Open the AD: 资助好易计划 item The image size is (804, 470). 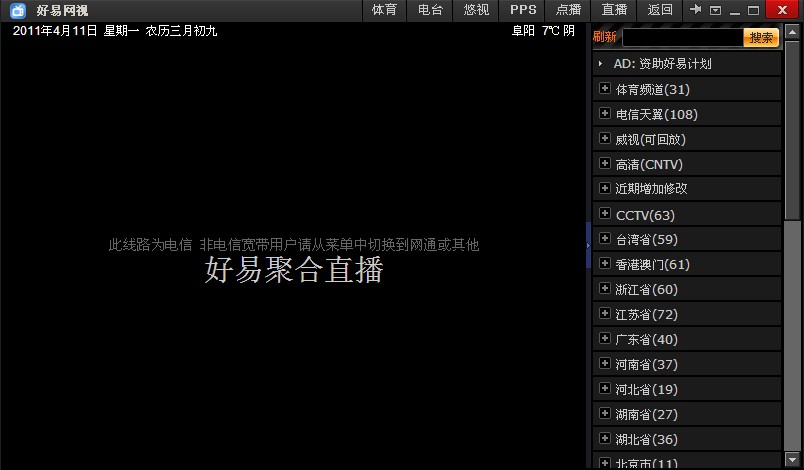(687, 64)
